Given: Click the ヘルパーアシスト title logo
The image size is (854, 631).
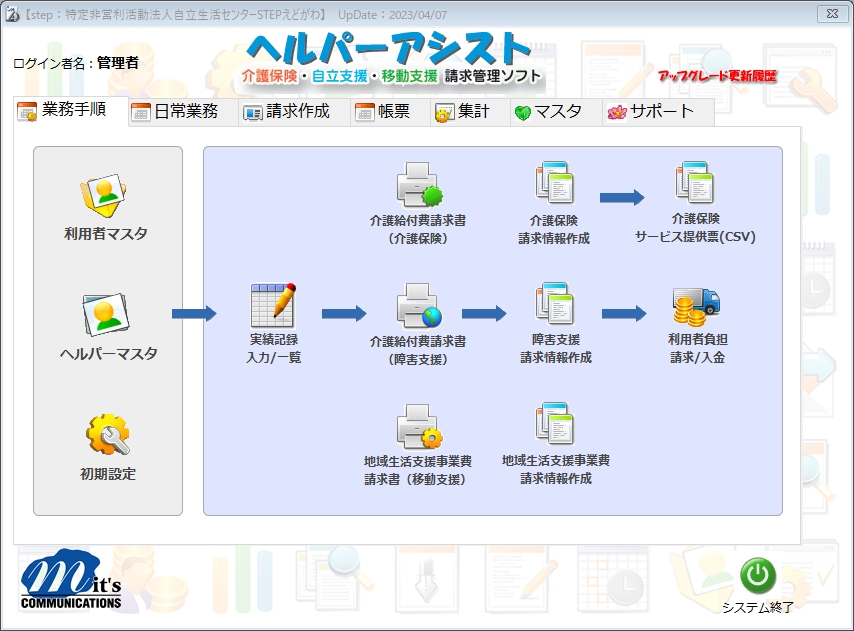Looking at the screenshot, I should coord(389,48).
